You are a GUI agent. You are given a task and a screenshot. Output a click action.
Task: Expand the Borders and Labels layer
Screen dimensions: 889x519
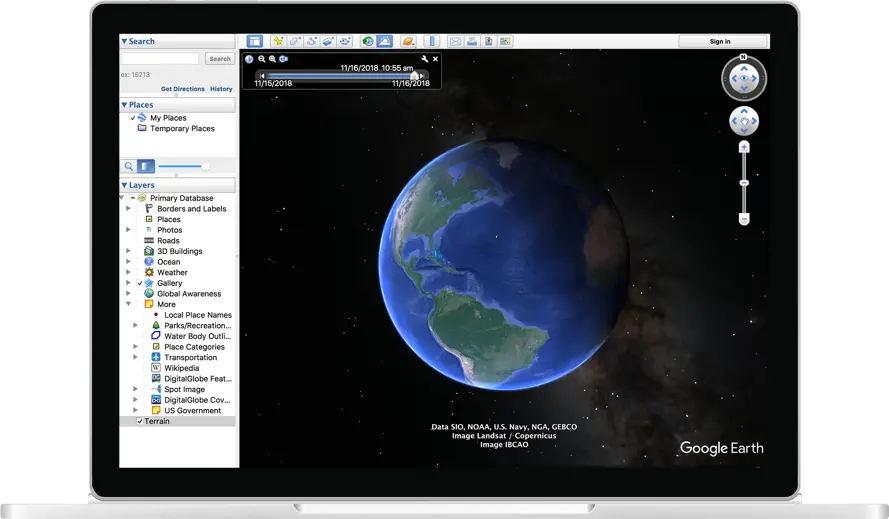click(x=128, y=209)
